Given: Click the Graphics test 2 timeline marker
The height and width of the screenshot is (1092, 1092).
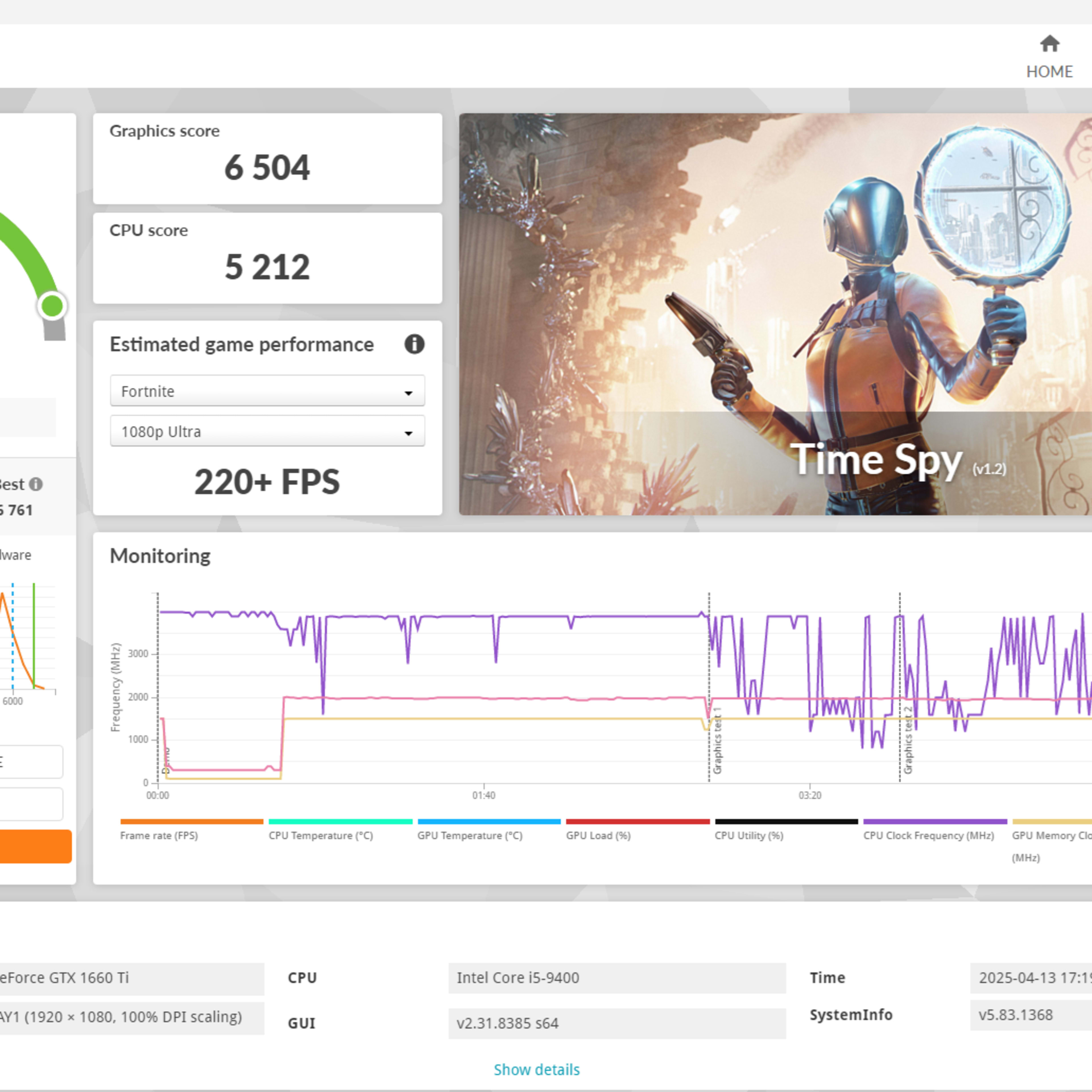Looking at the screenshot, I should [x=908, y=741].
